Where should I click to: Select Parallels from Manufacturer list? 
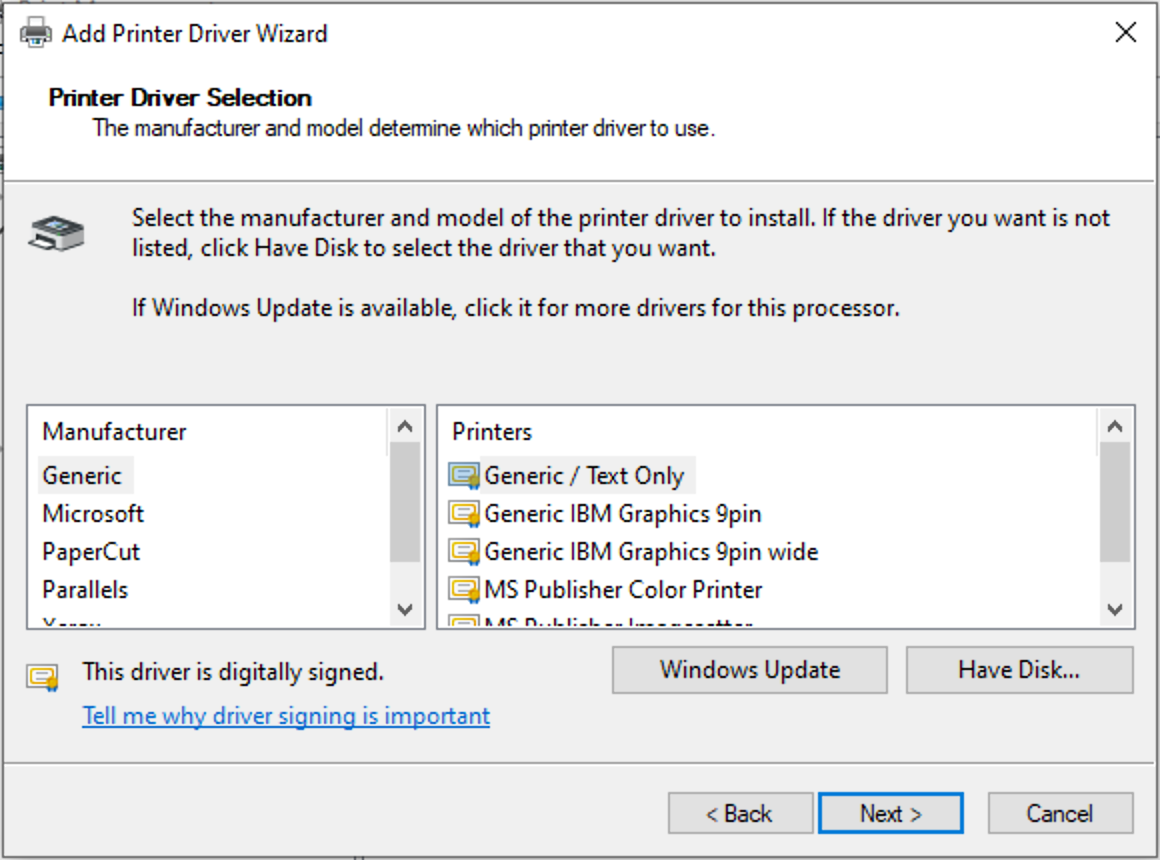pos(85,590)
